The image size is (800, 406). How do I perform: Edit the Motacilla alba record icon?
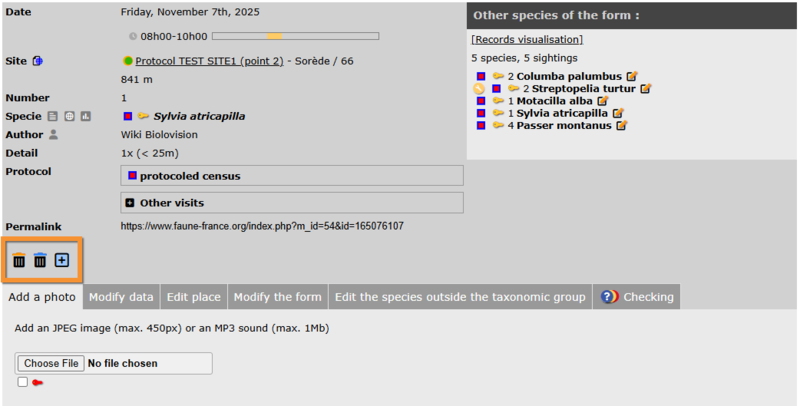coord(602,101)
